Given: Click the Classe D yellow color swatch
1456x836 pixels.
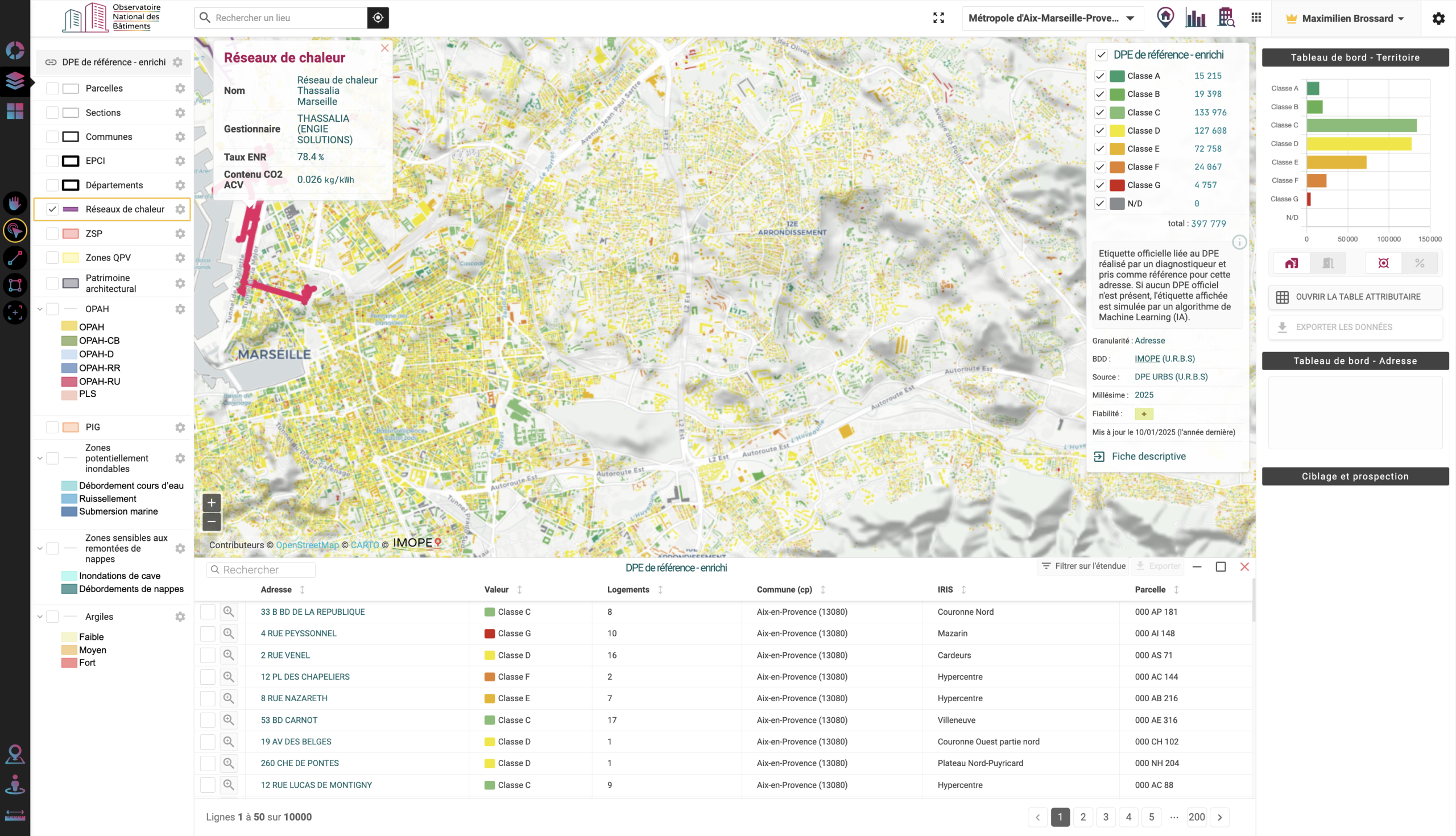Looking at the screenshot, I should [x=1116, y=130].
